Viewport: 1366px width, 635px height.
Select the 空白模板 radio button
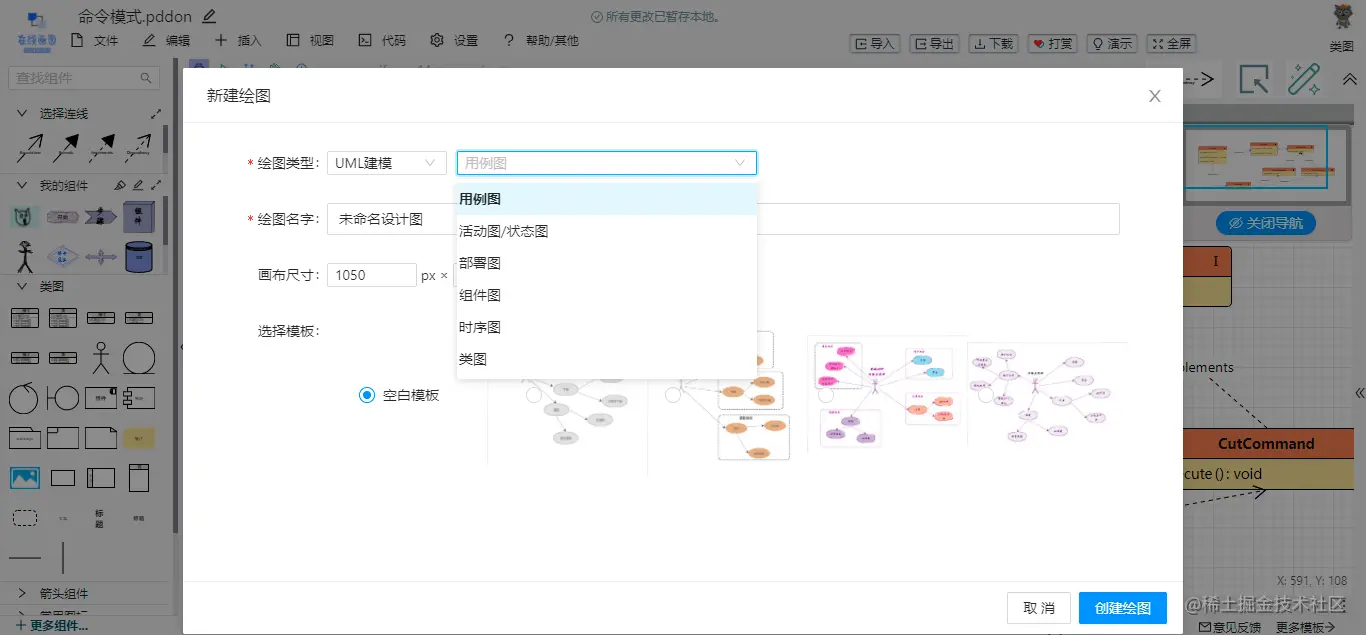[367, 395]
